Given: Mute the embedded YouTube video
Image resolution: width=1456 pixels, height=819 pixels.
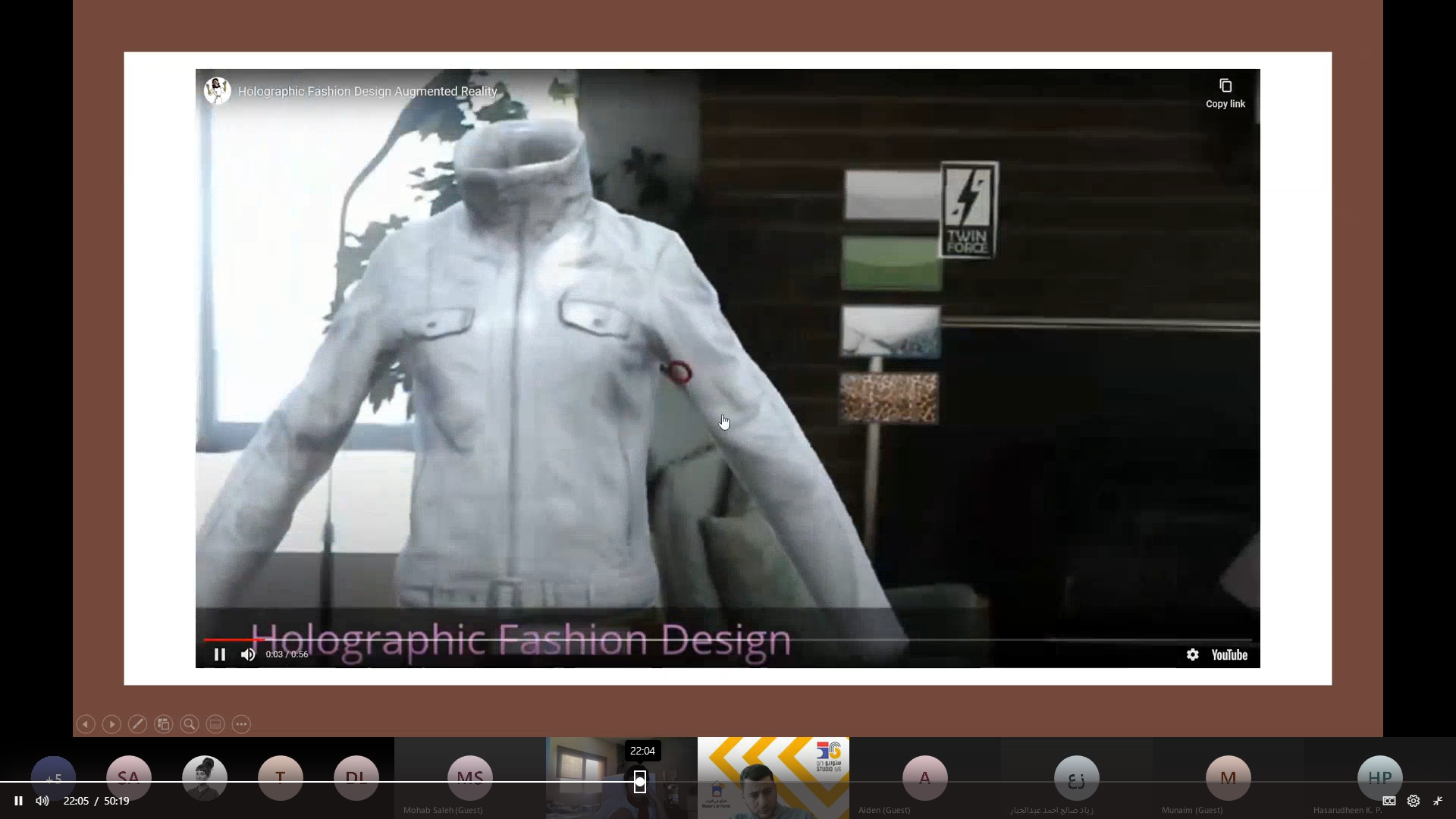Looking at the screenshot, I should tap(248, 654).
